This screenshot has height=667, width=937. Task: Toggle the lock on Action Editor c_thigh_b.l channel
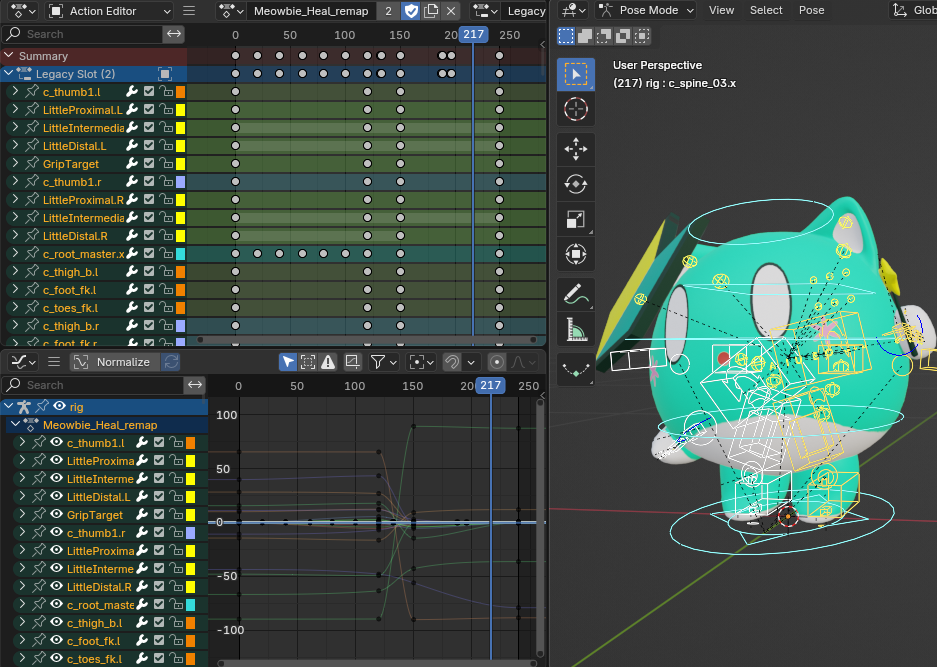tap(166, 271)
